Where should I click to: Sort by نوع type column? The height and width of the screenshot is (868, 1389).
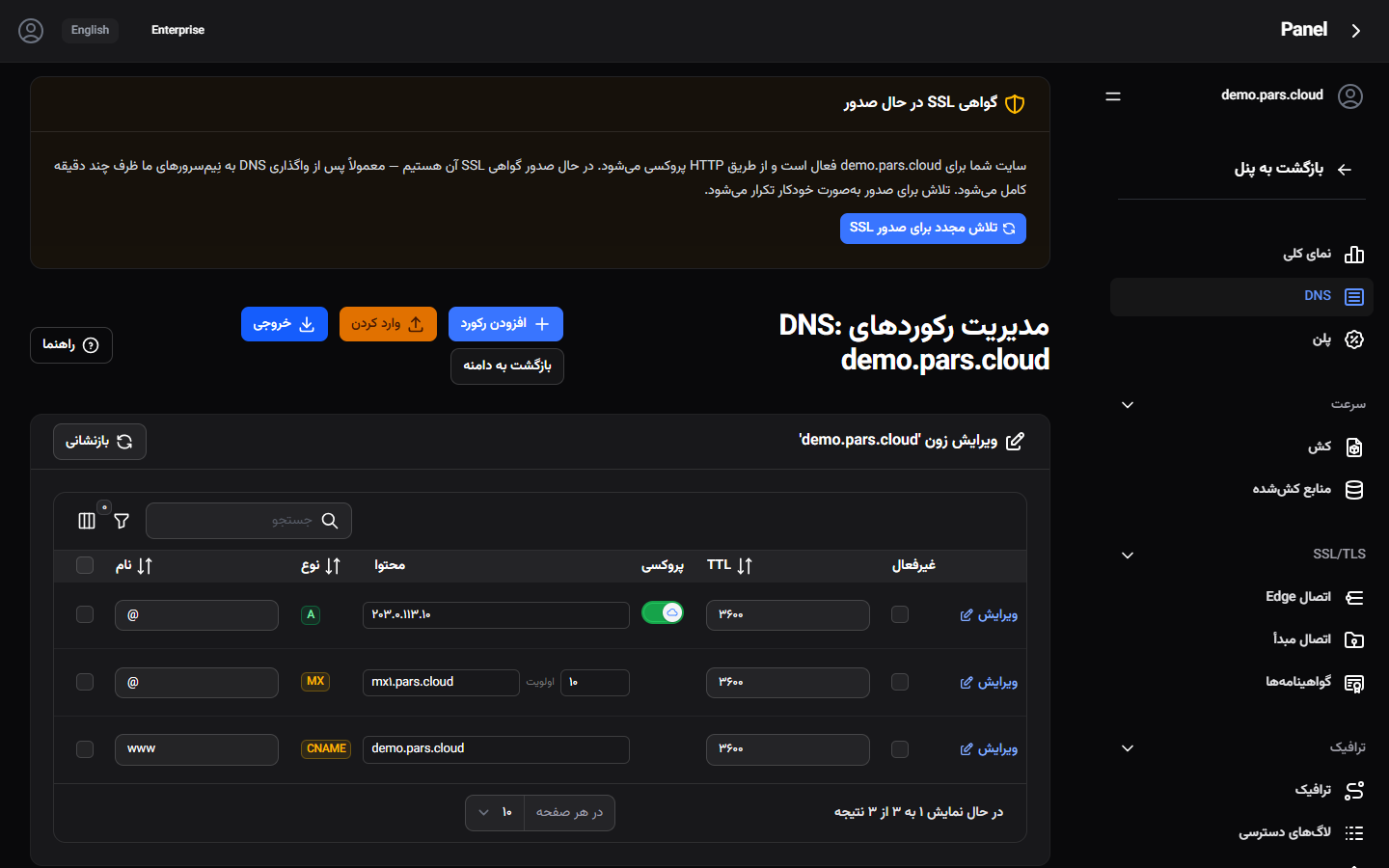click(321, 566)
